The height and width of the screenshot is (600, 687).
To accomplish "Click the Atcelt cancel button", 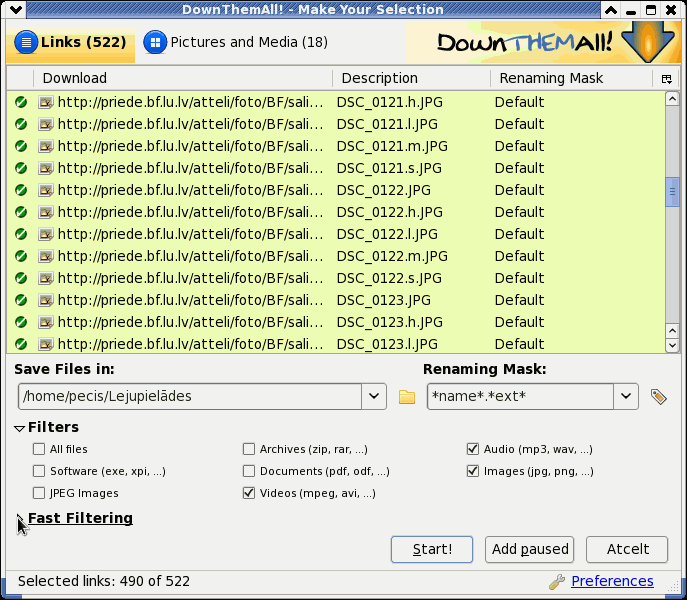I will click(627, 549).
